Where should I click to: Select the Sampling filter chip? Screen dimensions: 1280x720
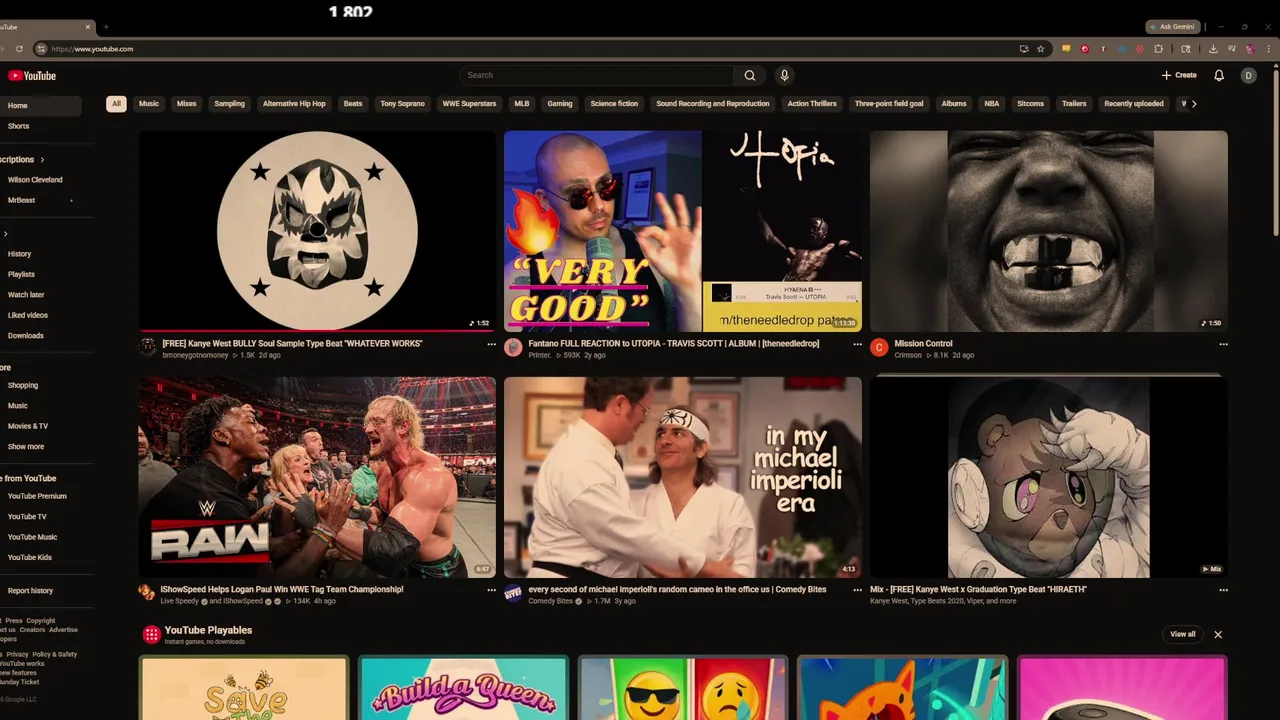tap(229, 103)
